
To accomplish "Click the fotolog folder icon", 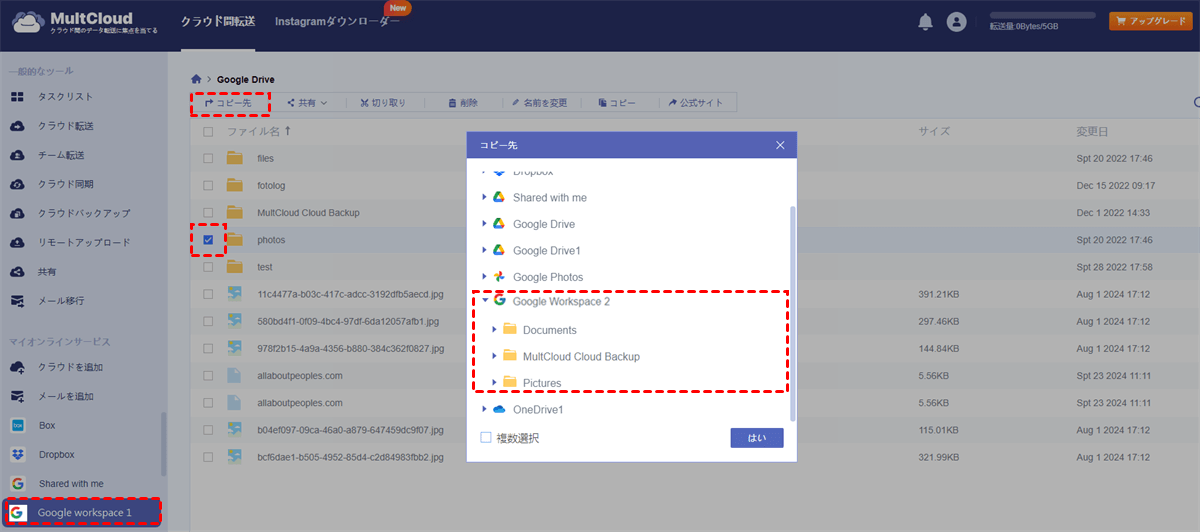I will pyautogui.click(x=235, y=185).
